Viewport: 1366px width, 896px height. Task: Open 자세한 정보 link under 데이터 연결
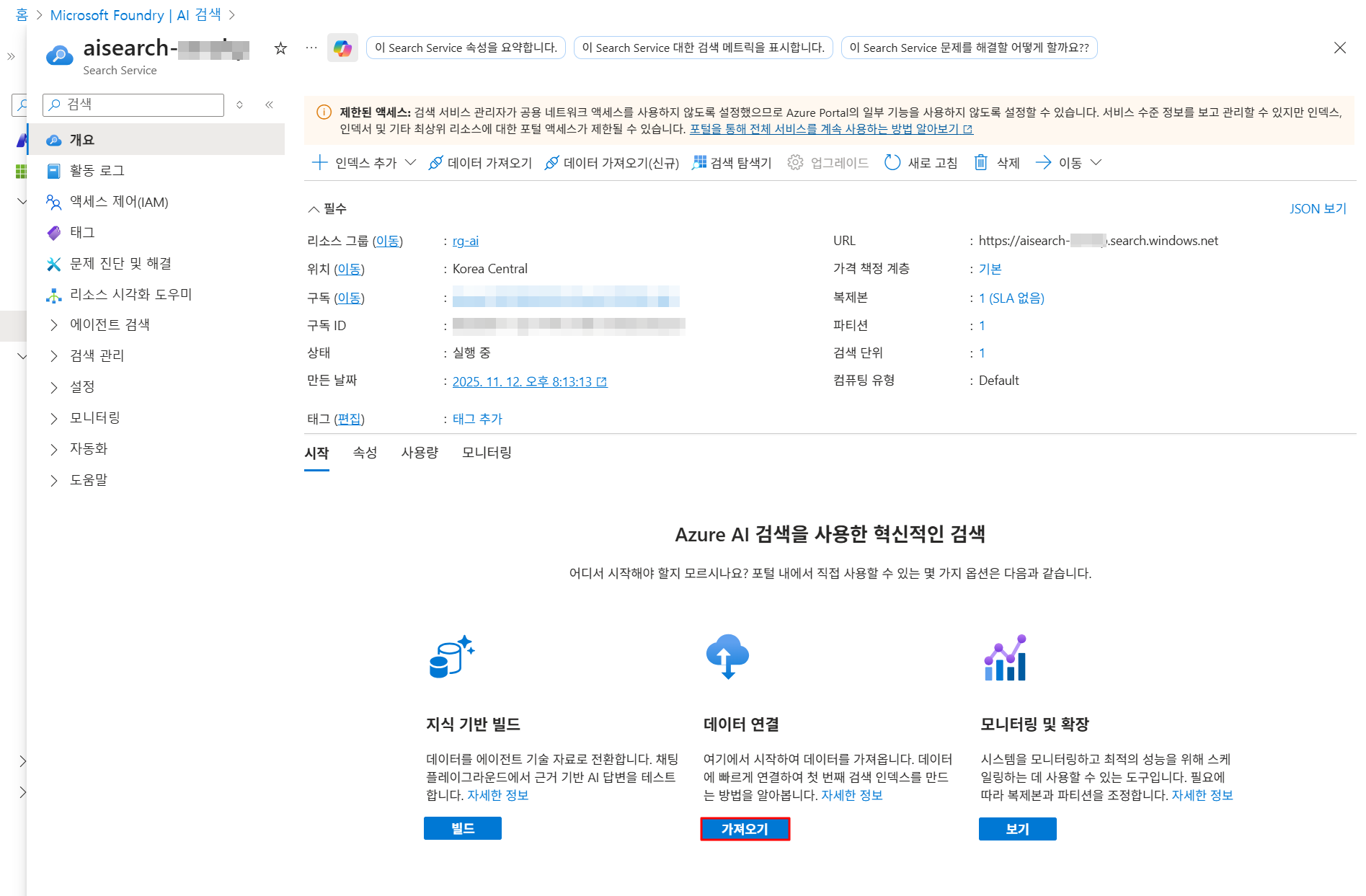tap(852, 796)
